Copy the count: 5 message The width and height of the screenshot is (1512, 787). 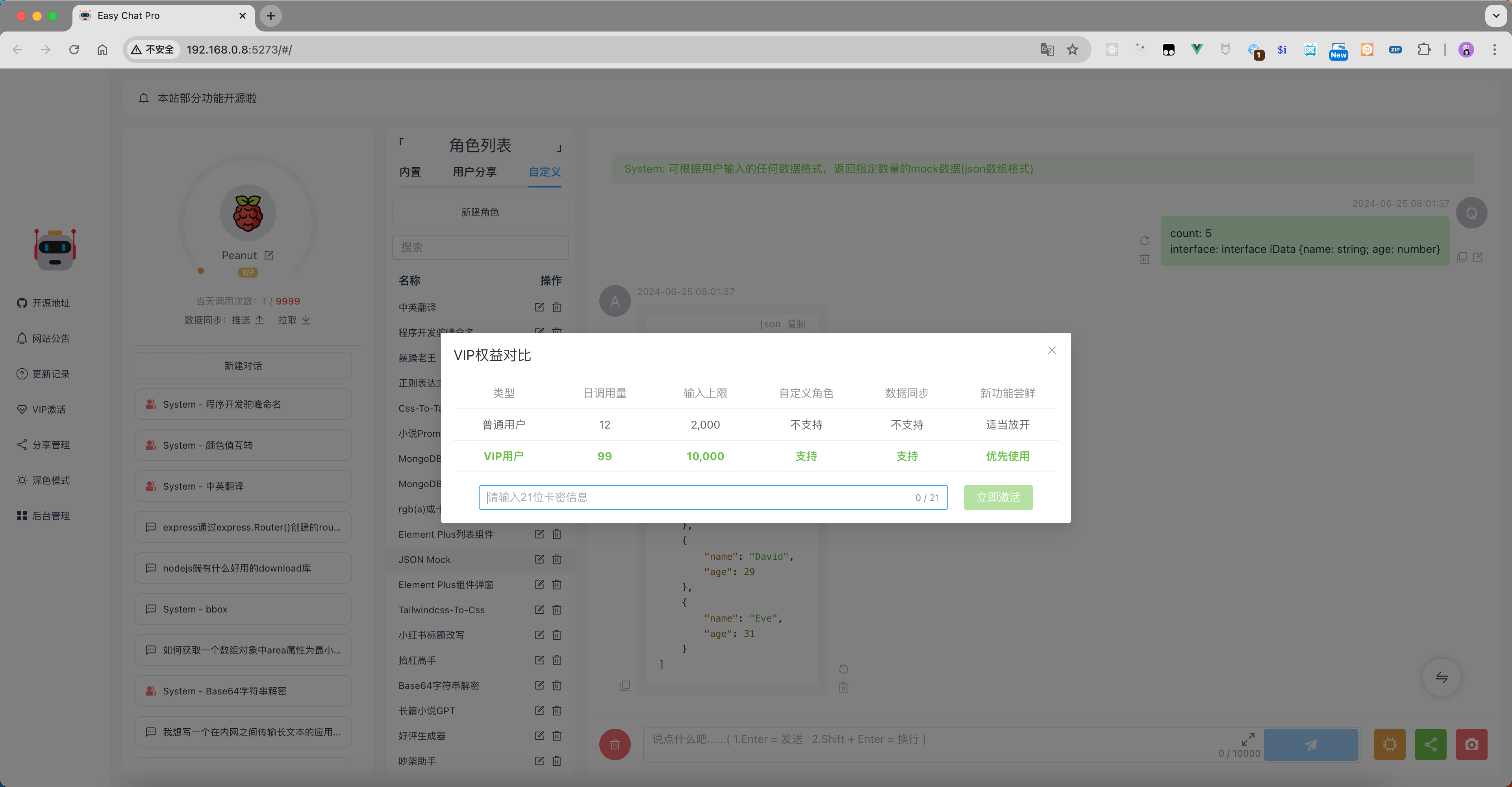pyautogui.click(x=1462, y=257)
